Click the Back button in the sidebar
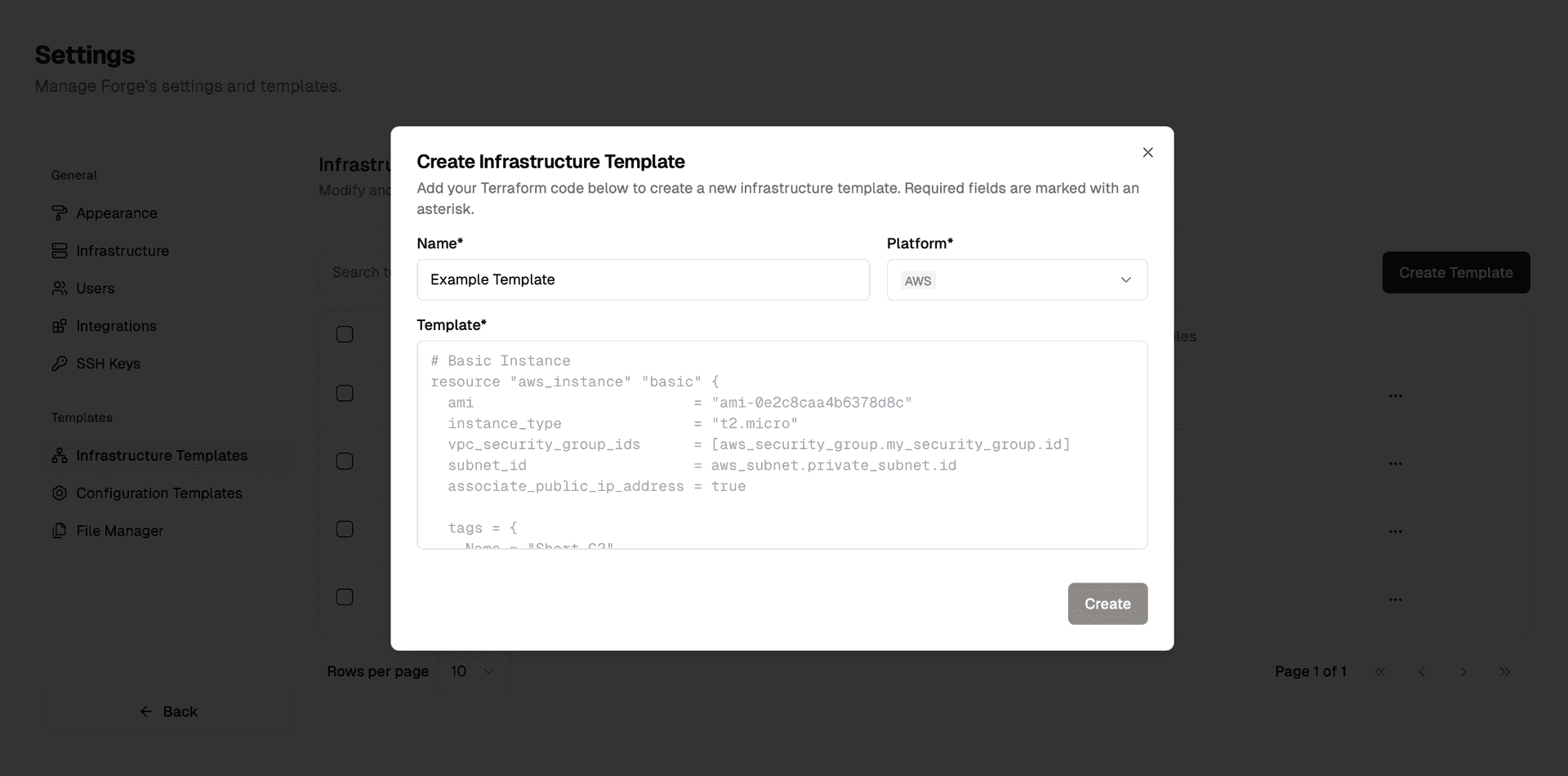This screenshot has width=1568, height=776. pyautogui.click(x=168, y=711)
